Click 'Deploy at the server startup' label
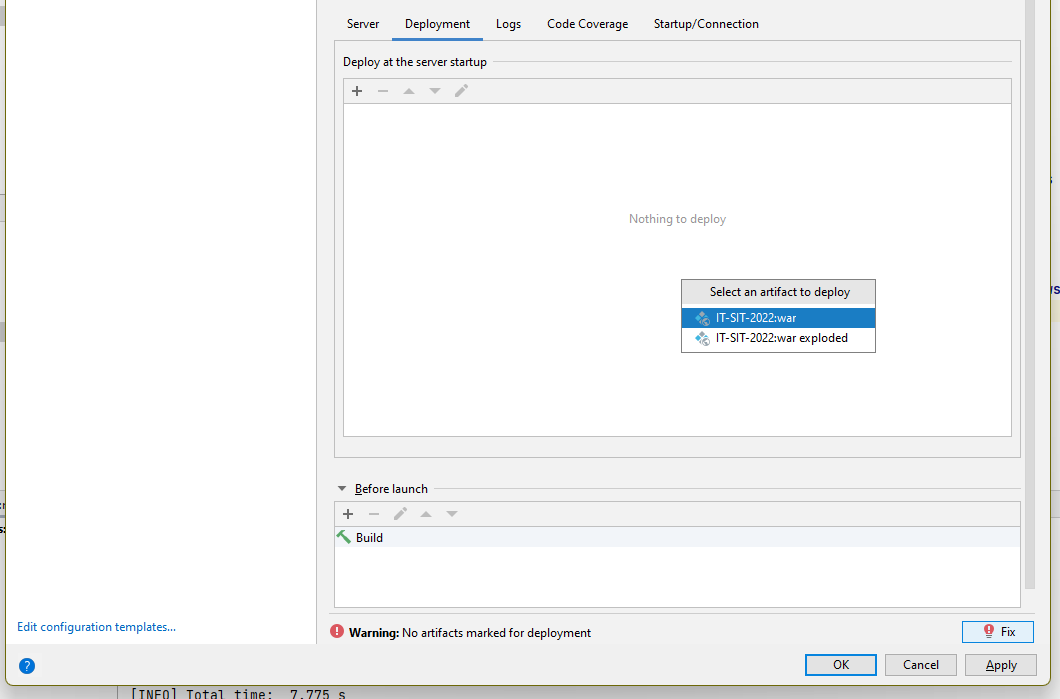This screenshot has height=699, width=1060. (414, 62)
